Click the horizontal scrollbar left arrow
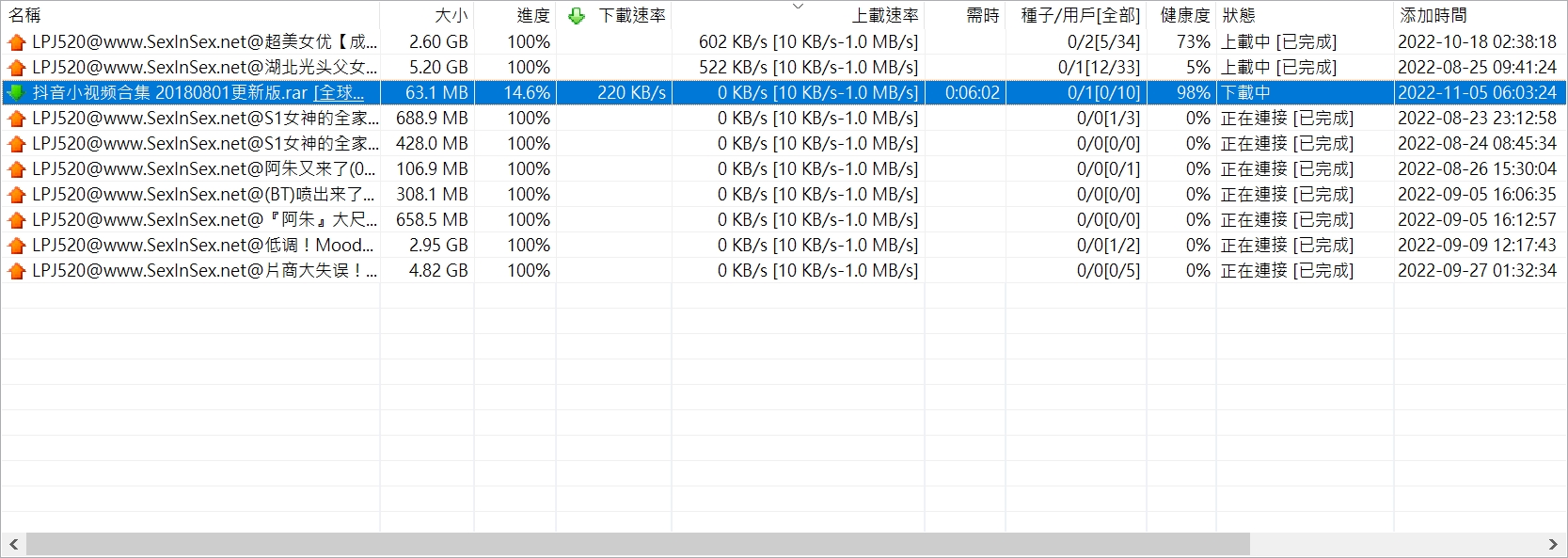Screen dimensions: 1568x558 coord(13,545)
